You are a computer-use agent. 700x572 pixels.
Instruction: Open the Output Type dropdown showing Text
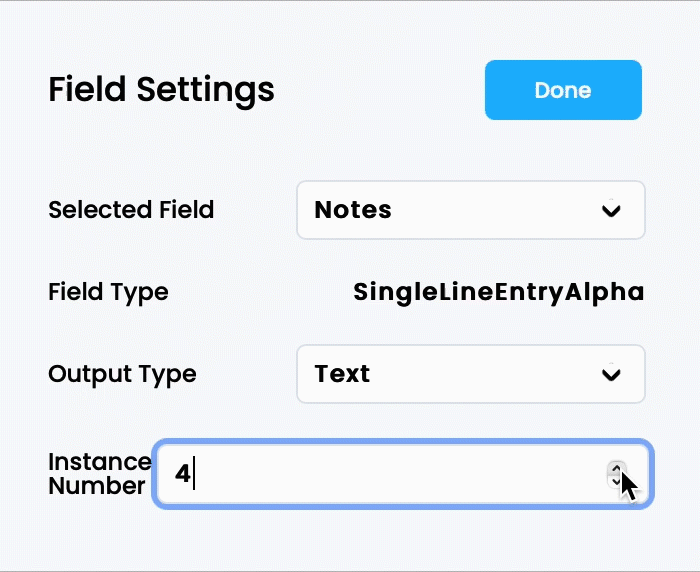[x=470, y=374]
